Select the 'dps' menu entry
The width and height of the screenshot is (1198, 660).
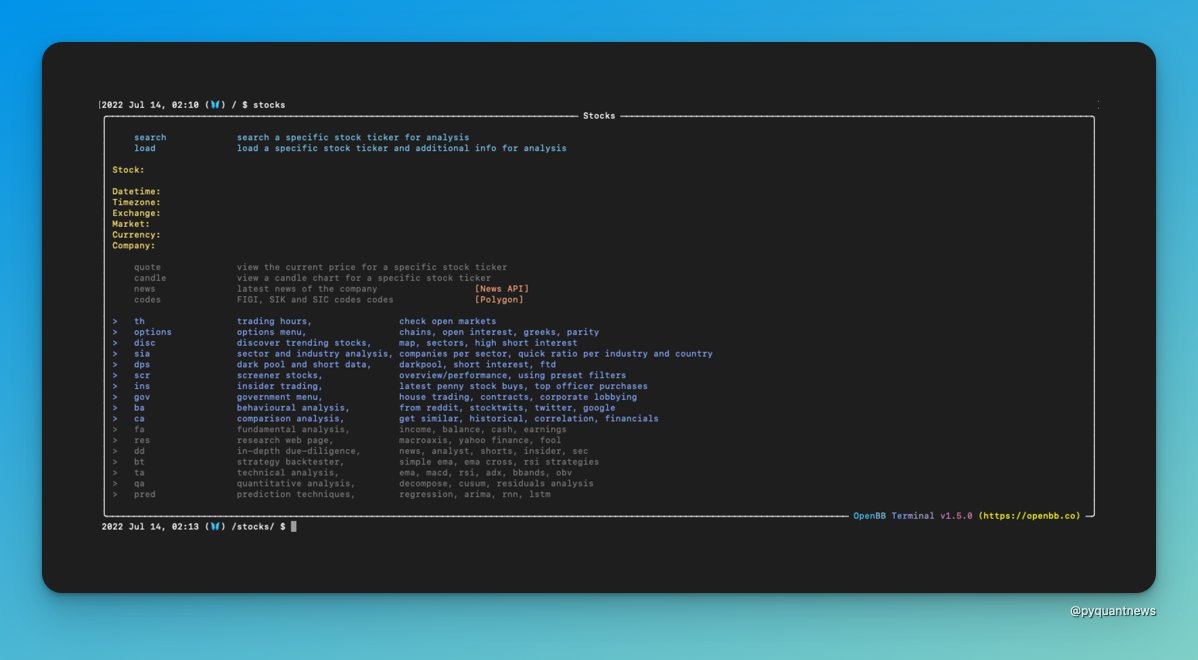click(x=142, y=364)
